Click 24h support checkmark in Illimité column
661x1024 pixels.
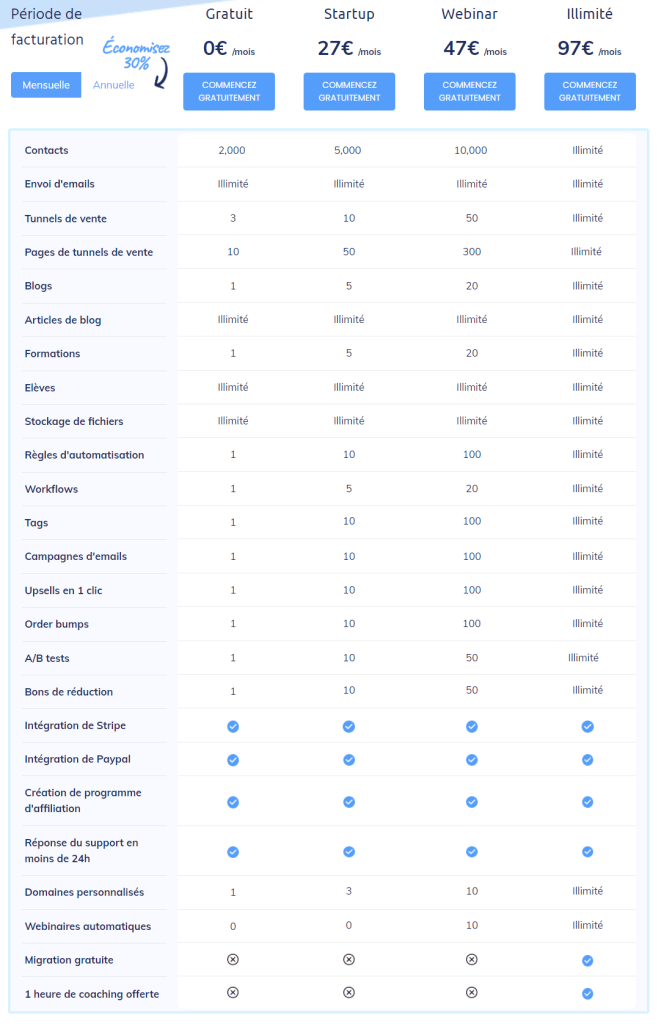[588, 852]
